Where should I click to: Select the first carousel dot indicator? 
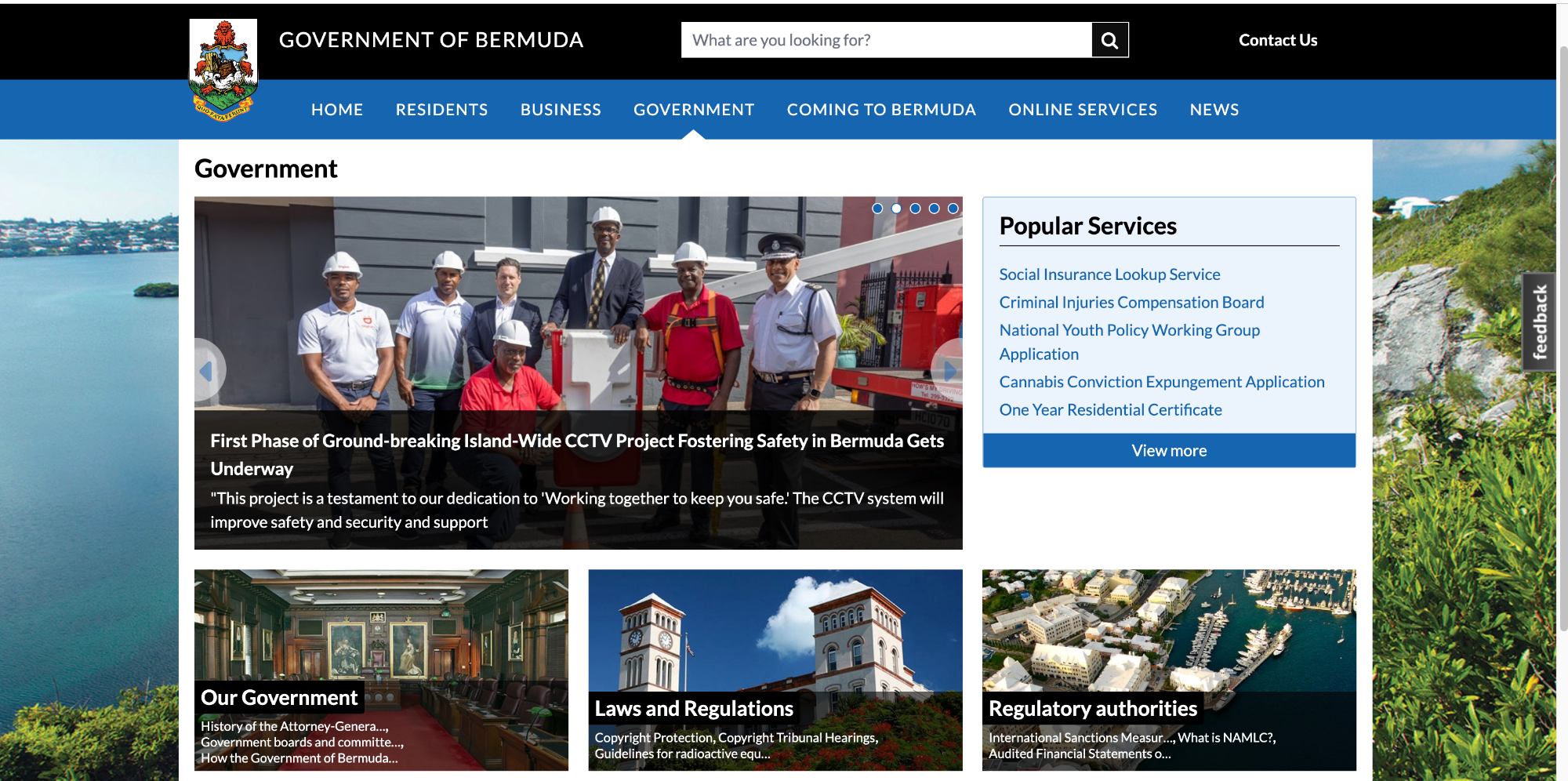tap(877, 209)
